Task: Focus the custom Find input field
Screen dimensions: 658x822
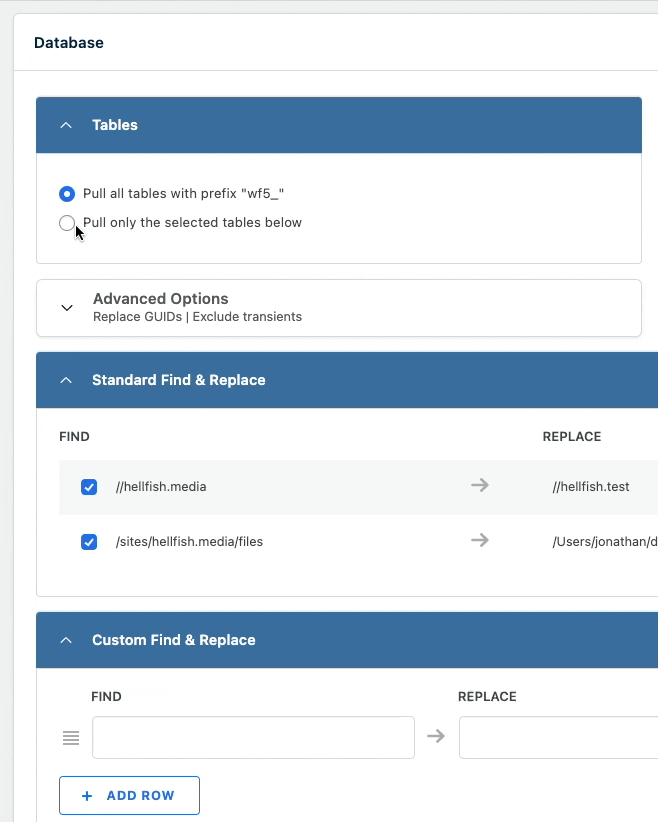Action: tap(253, 738)
